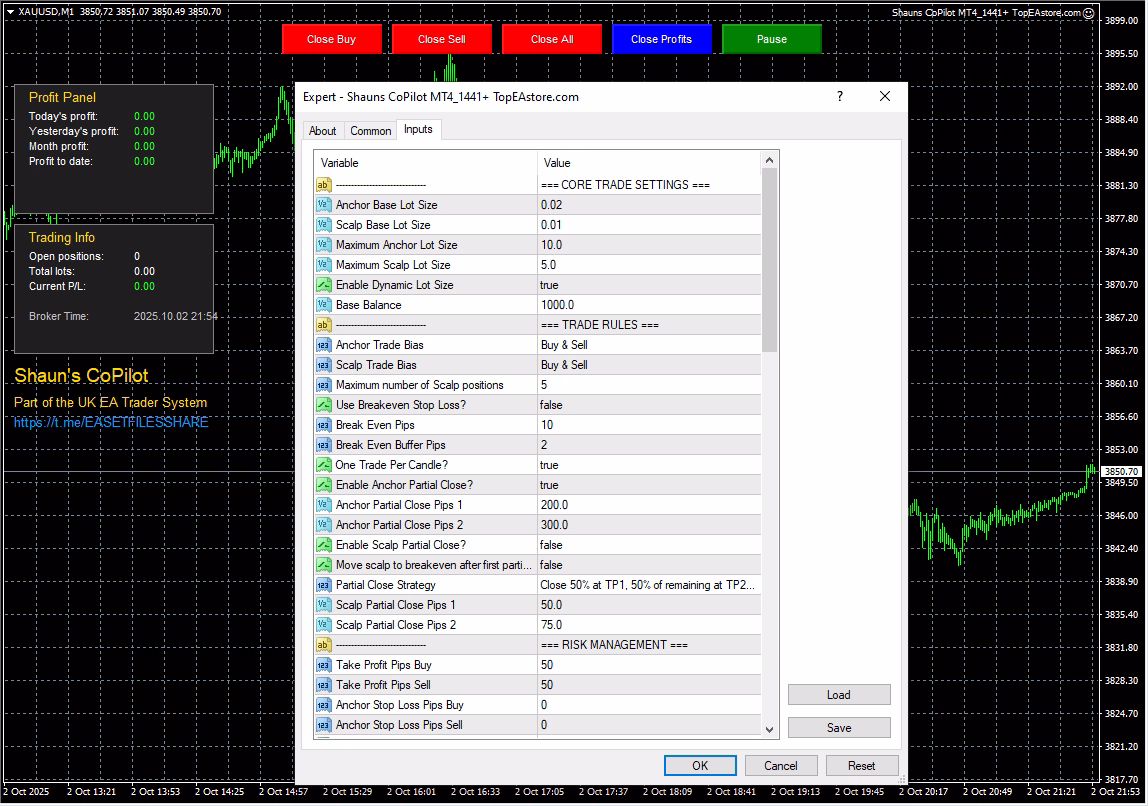Click the Anchor Partial Close Pips 2 icon
The image size is (1148, 806).
(x=324, y=525)
